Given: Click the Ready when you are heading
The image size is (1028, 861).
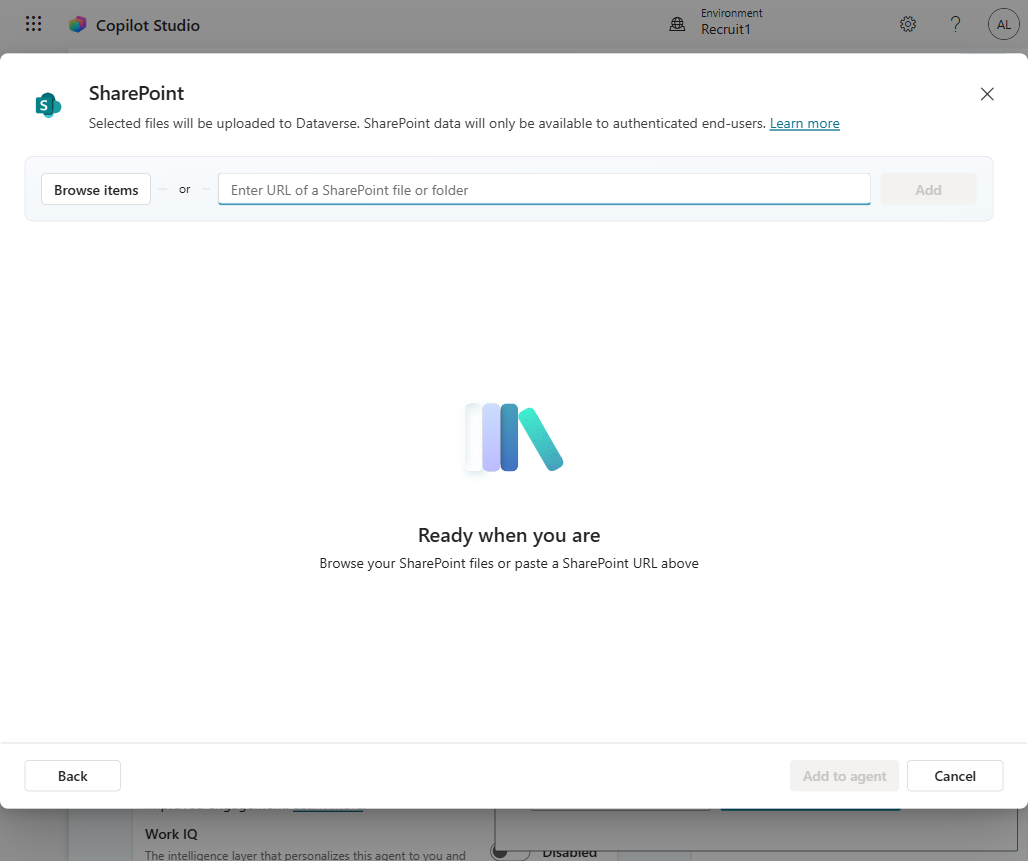Looking at the screenshot, I should [509, 535].
